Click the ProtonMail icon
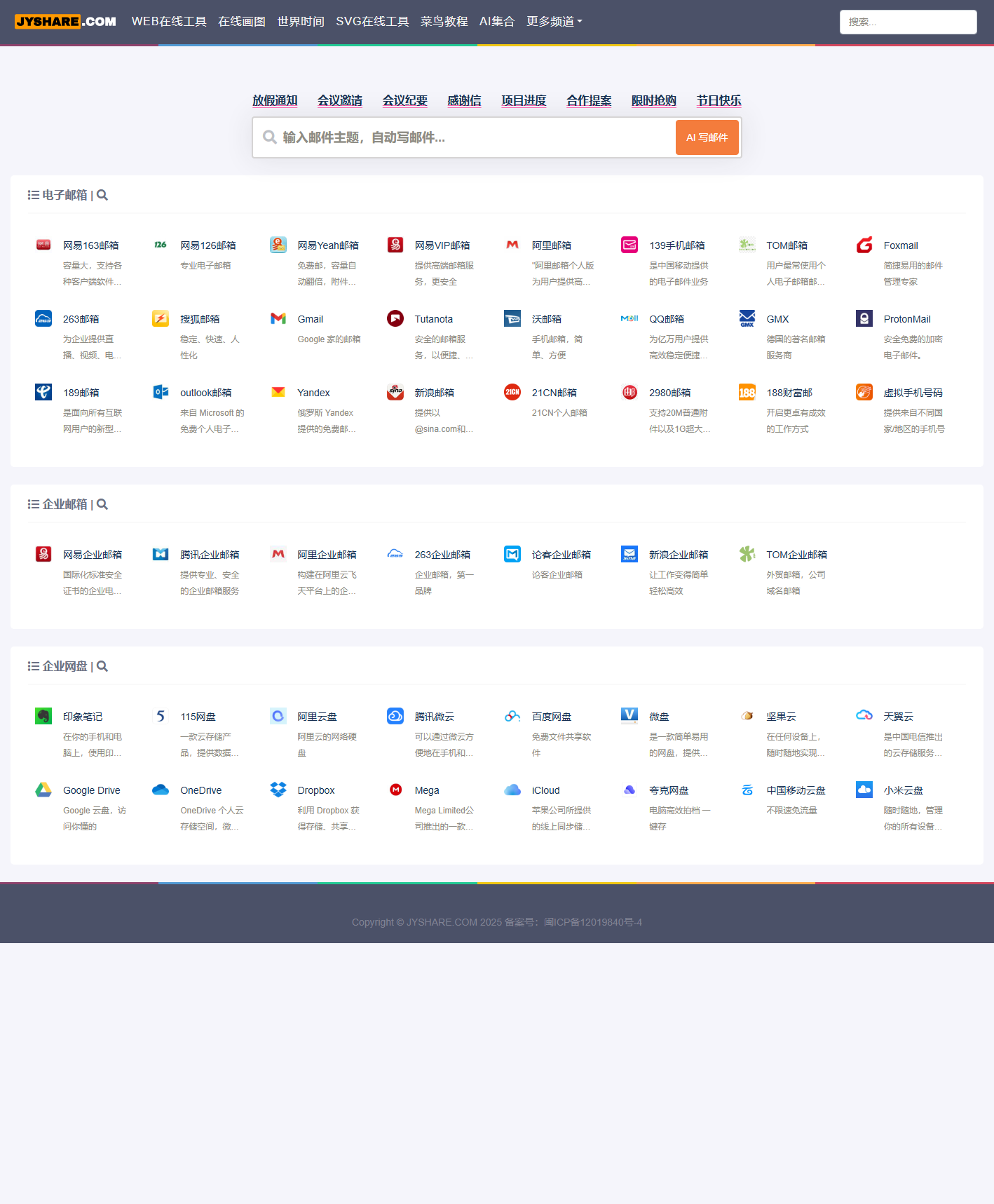The width and height of the screenshot is (994, 1204). [864, 319]
